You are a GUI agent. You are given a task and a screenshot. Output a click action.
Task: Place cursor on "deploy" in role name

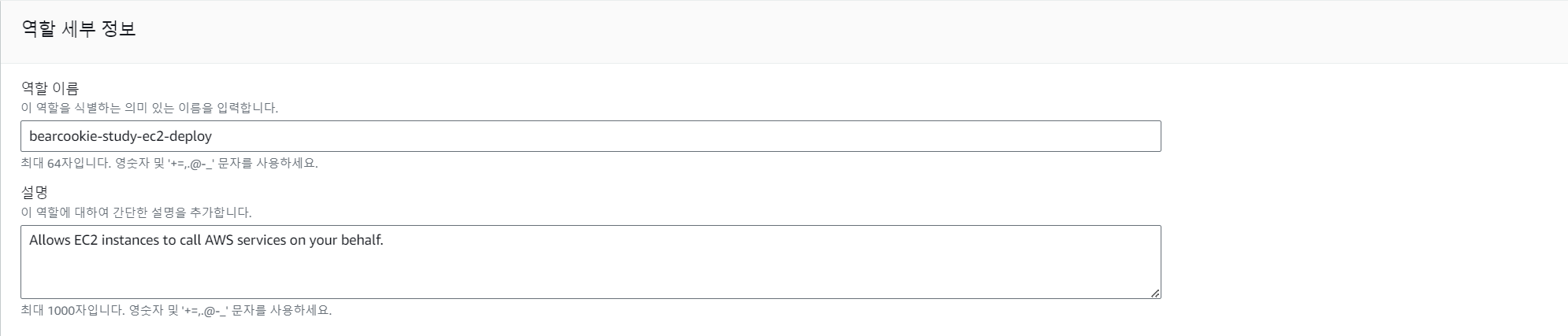click(x=191, y=137)
